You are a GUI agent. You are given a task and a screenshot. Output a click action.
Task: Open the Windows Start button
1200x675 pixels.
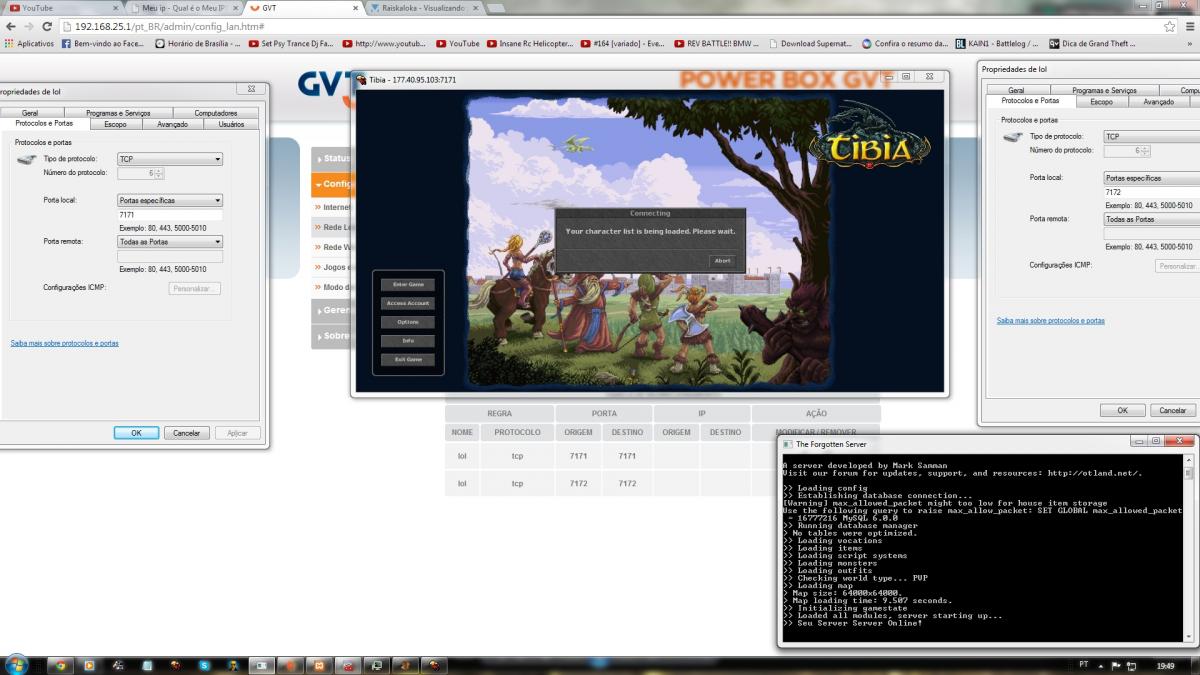16,665
